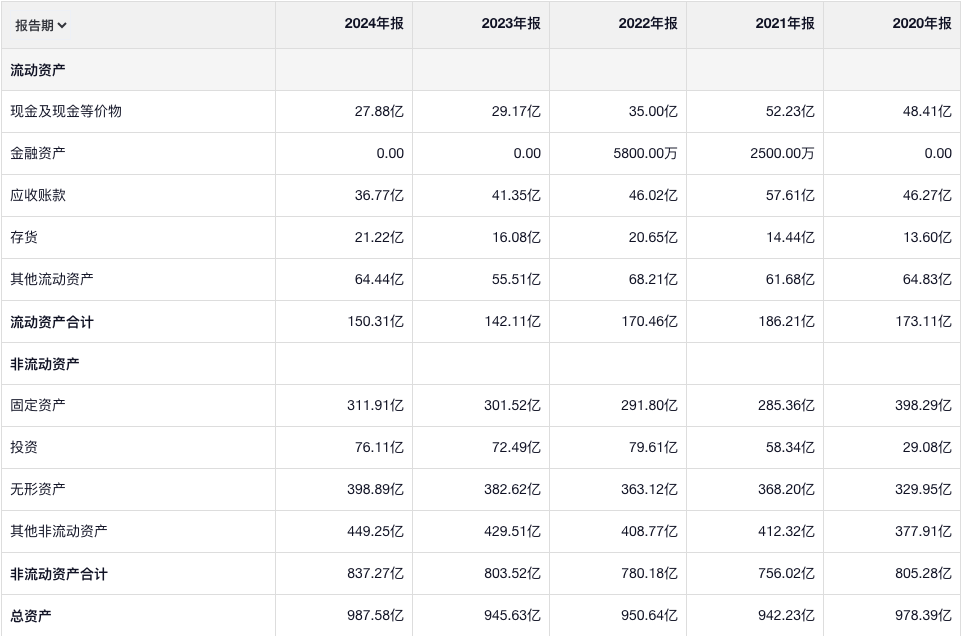
Task: Select the 现金及现金等价物 row label
Action: click(x=66, y=112)
